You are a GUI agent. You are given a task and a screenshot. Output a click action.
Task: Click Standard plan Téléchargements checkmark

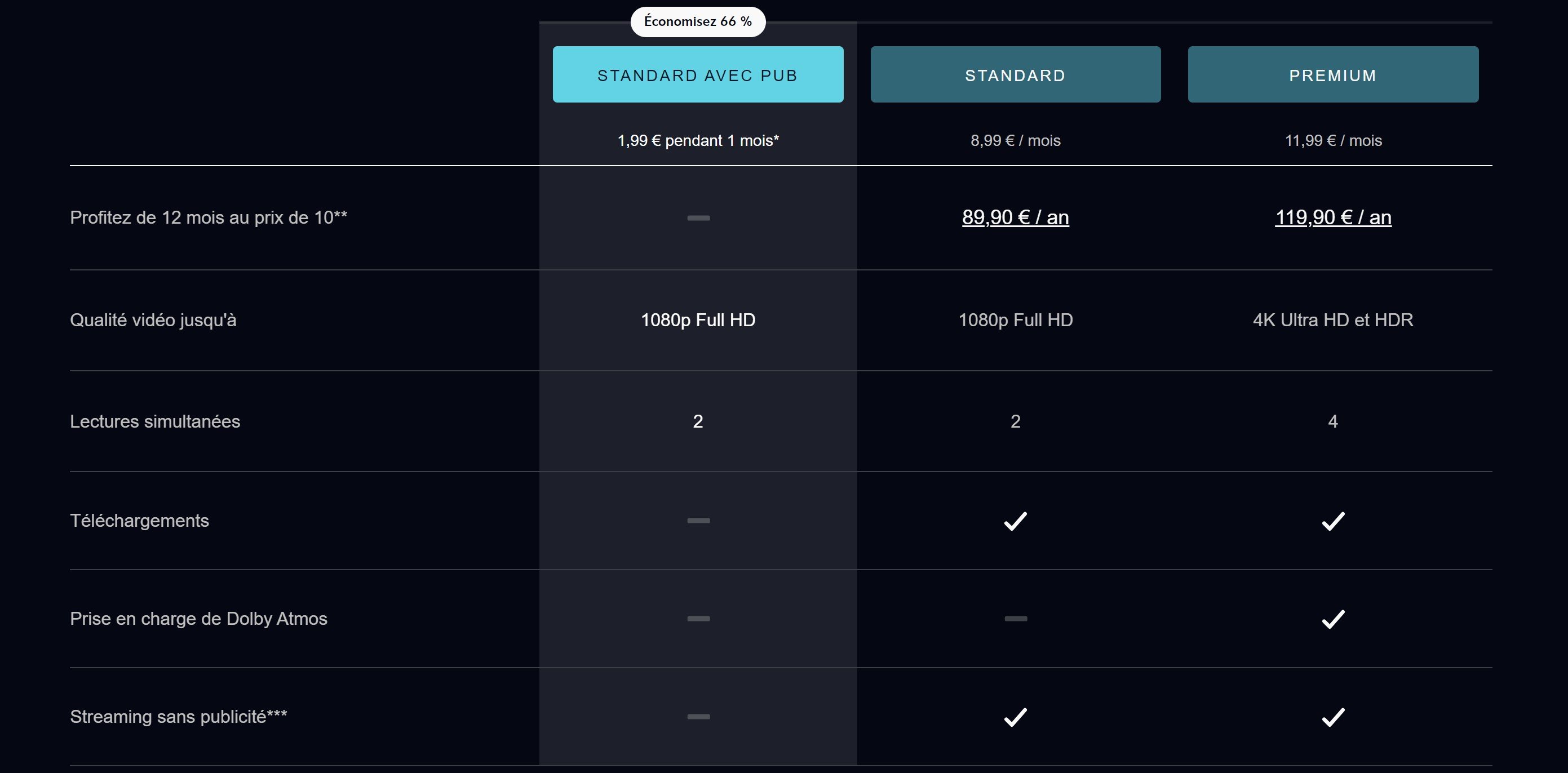click(x=1015, y=521)
